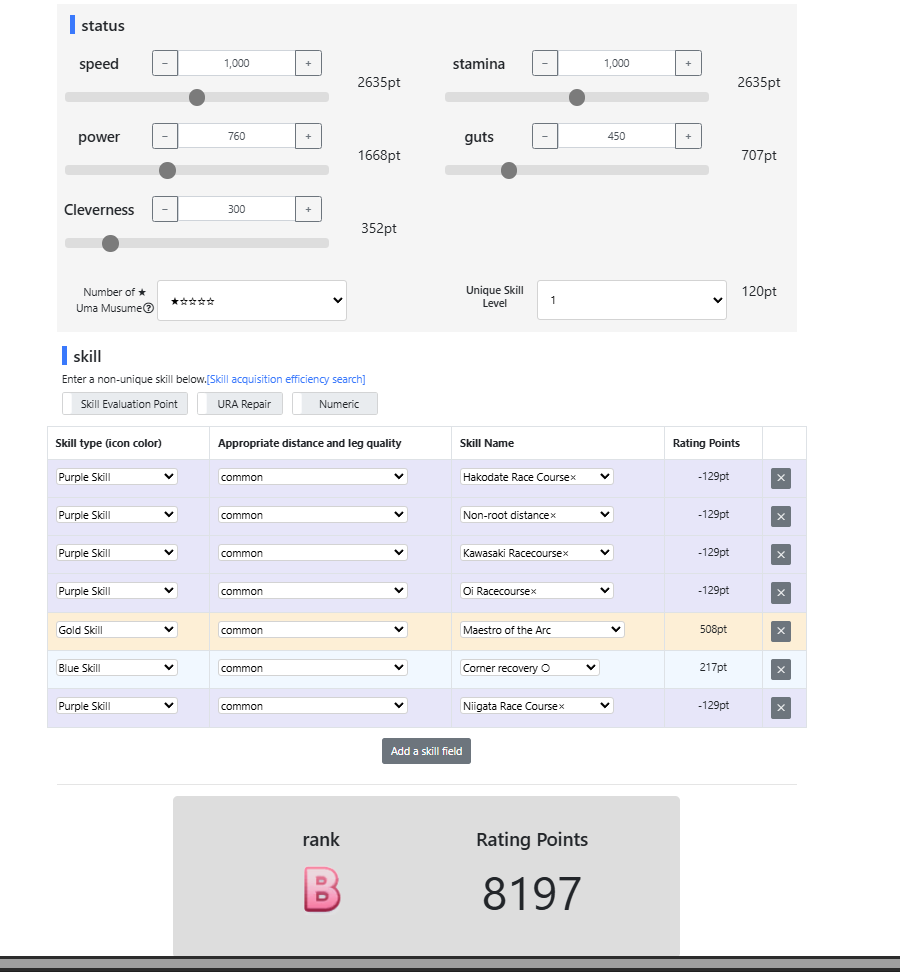Viewport: 900px width, 972px height.
Task: Click the stamina slider handle
Action: 577,97
